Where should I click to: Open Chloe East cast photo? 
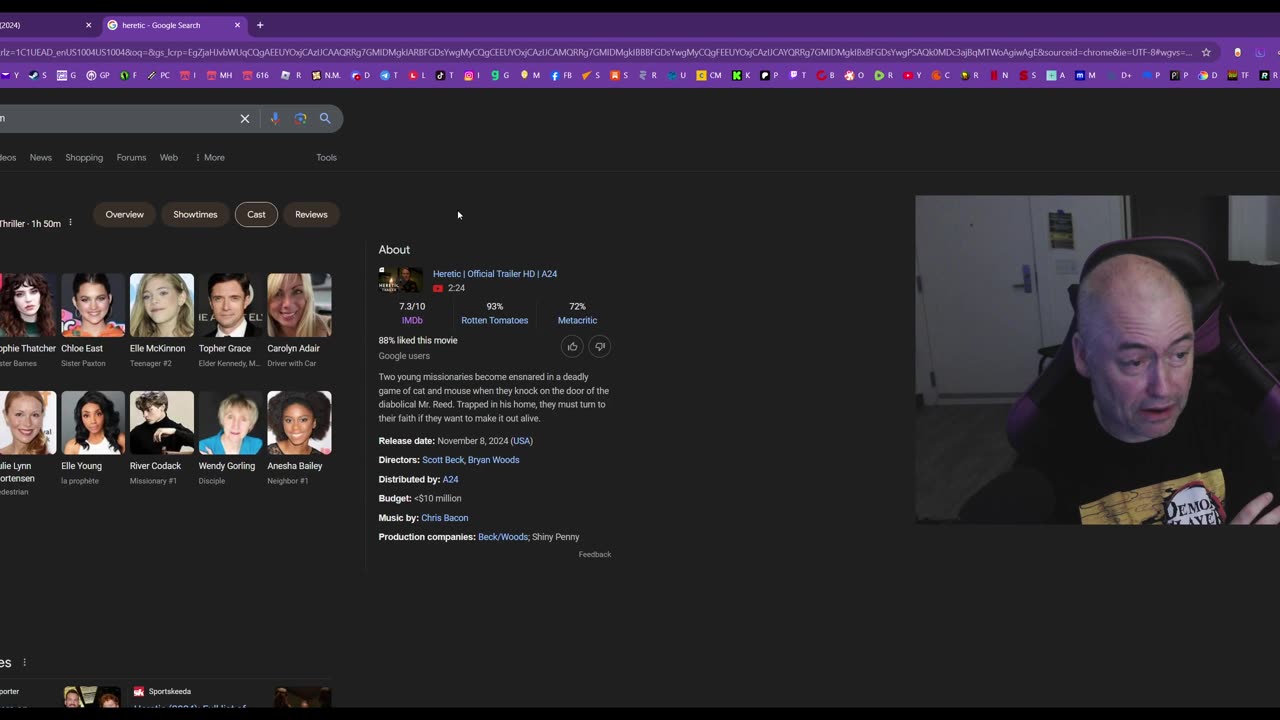(93, 305)
